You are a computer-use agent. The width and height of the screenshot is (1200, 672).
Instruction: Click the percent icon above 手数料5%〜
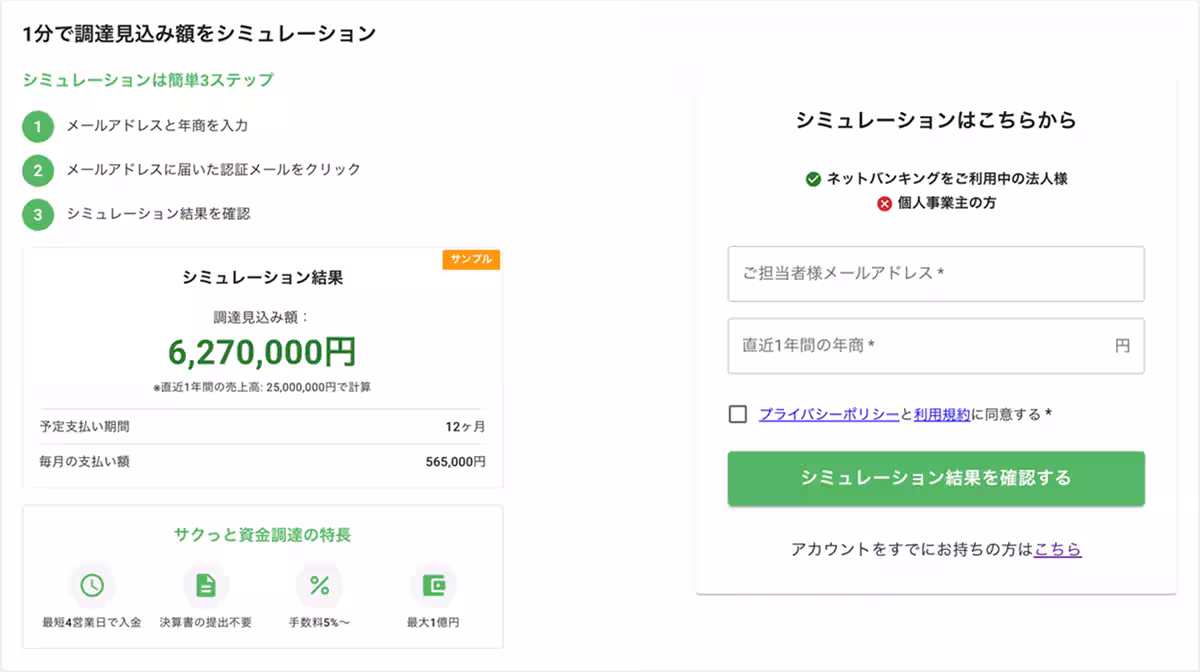tap(319, 585)
